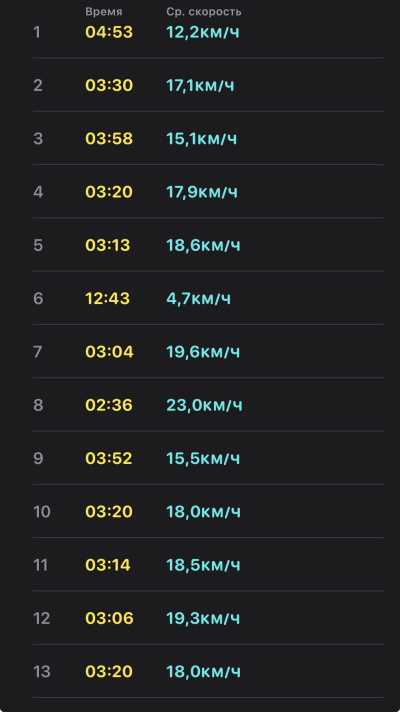400x712 pixels.
Task: Select split 11 time 03:14
Action: click(108, 565)
